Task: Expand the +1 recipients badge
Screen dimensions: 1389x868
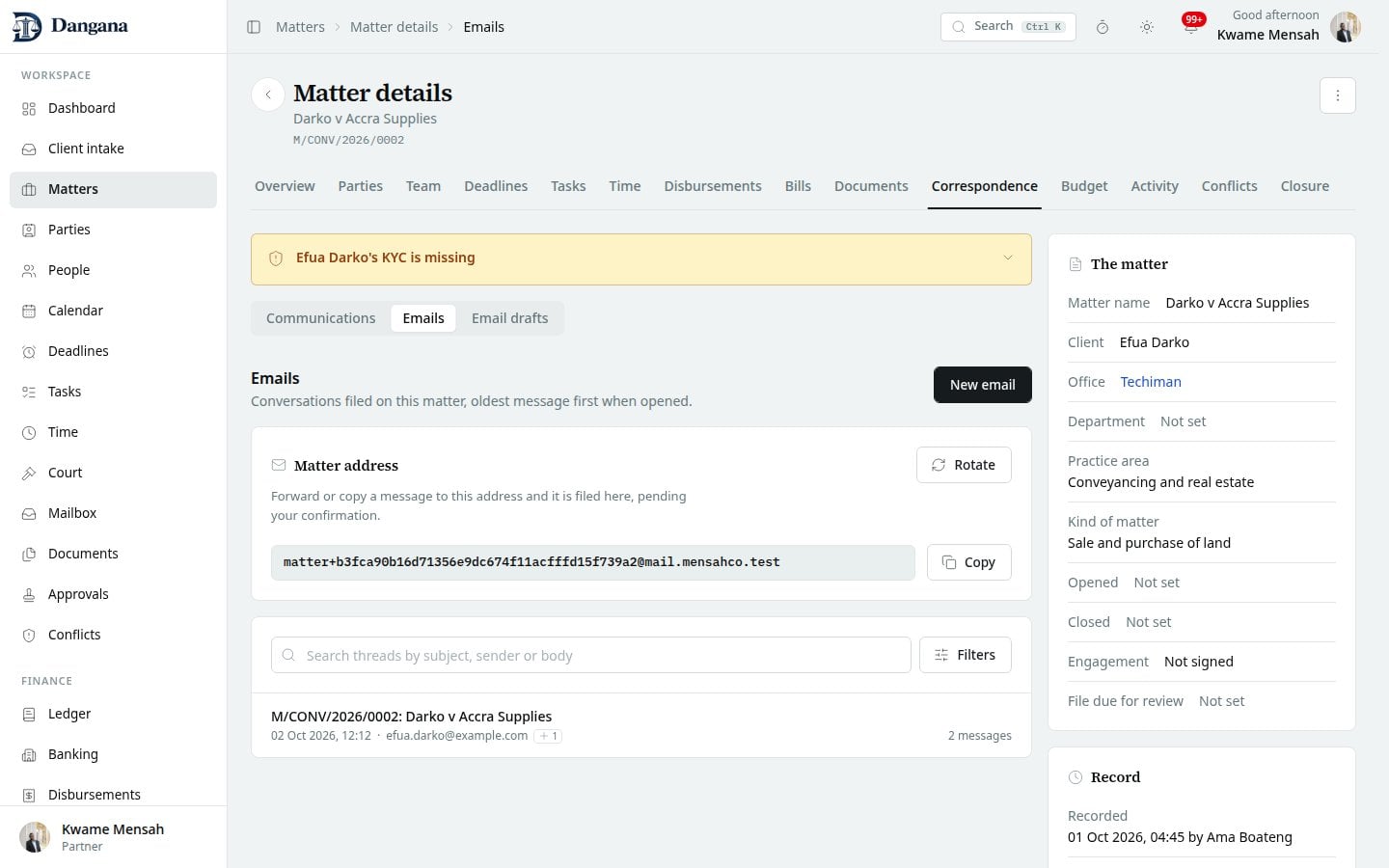Action: [548, 736]
